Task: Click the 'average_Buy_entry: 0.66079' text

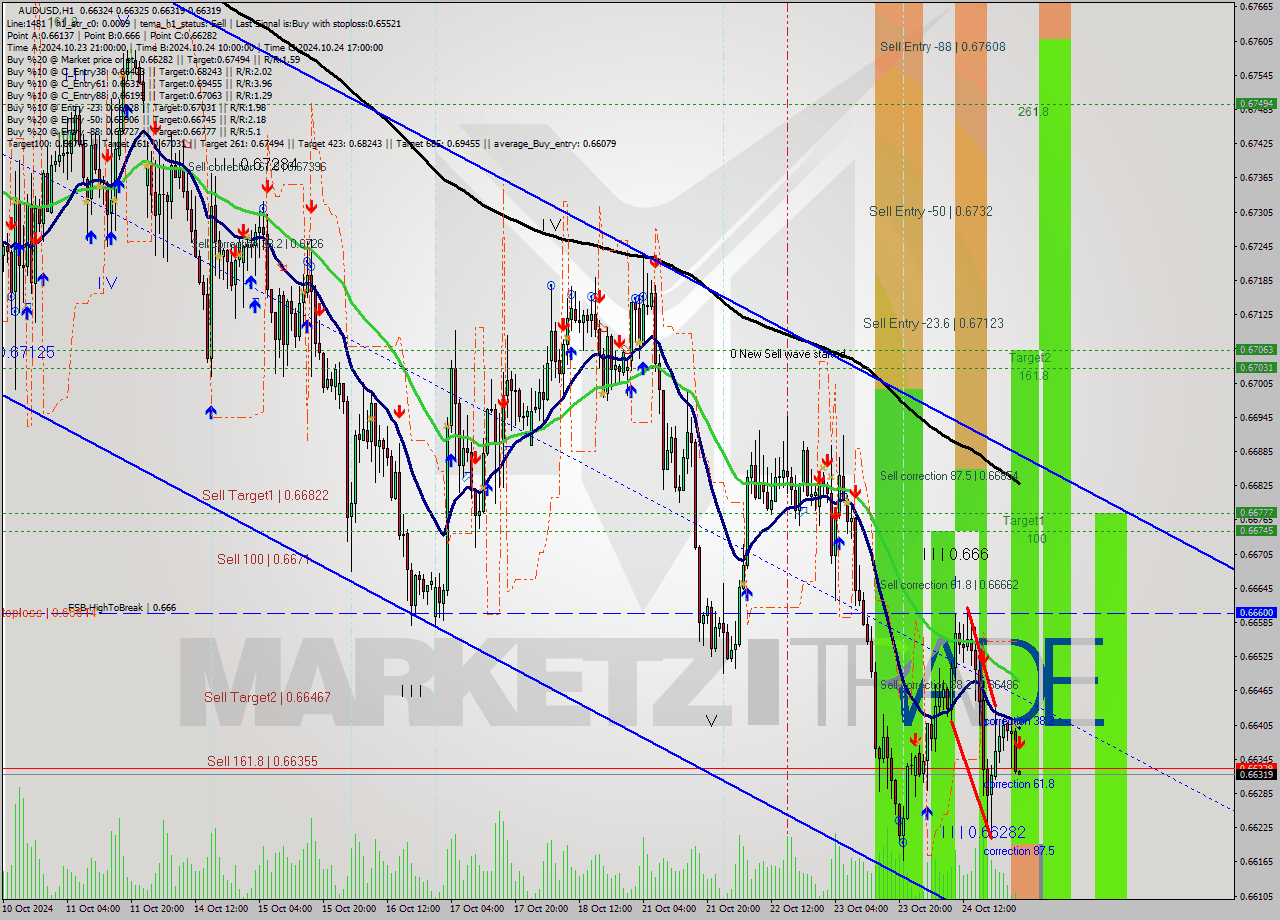Action: (554, 144)
